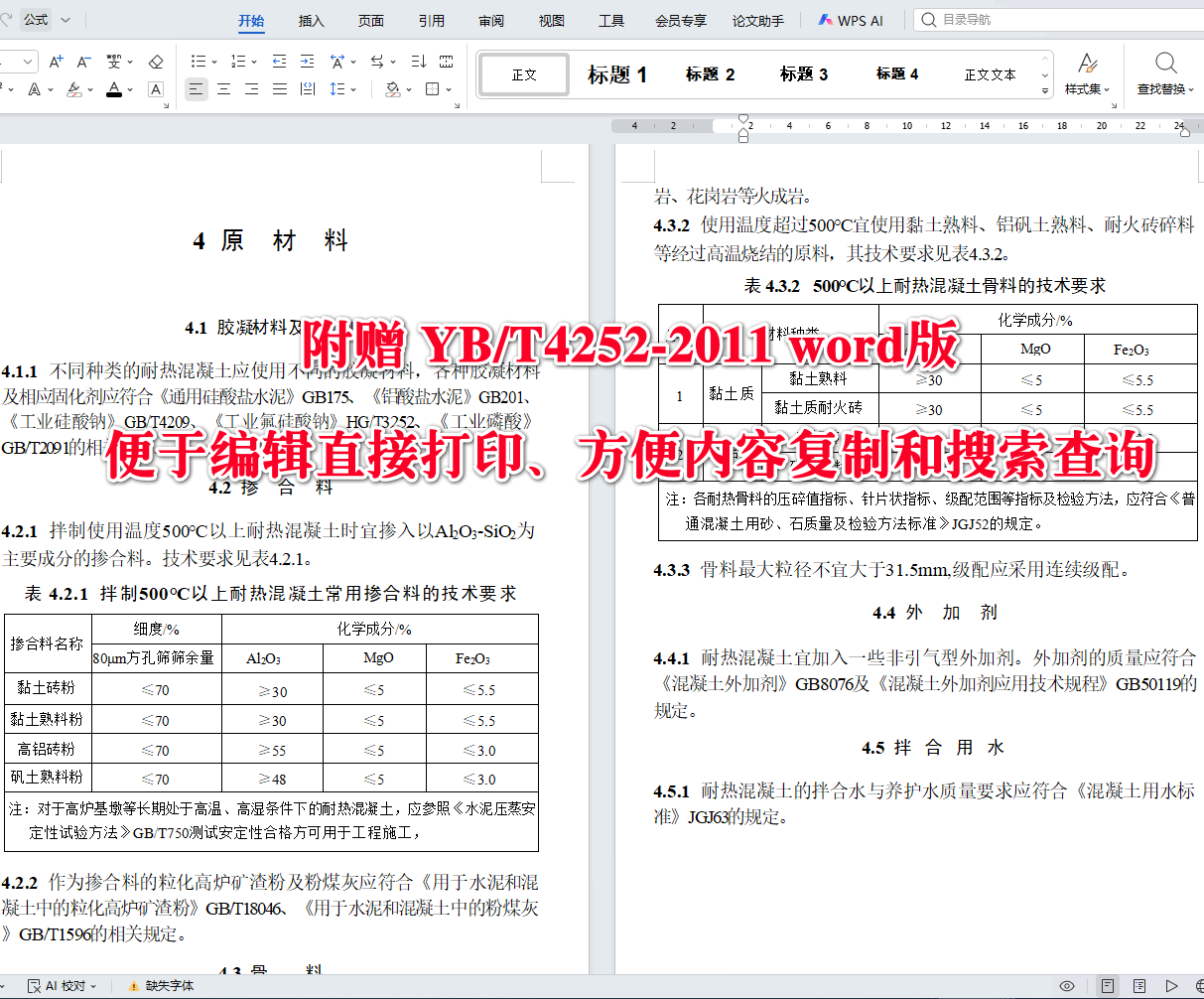The height and width of the screenshot is (999, 1204).
Task: Increase paragraph indent
Action: click(x=308, y=62)
